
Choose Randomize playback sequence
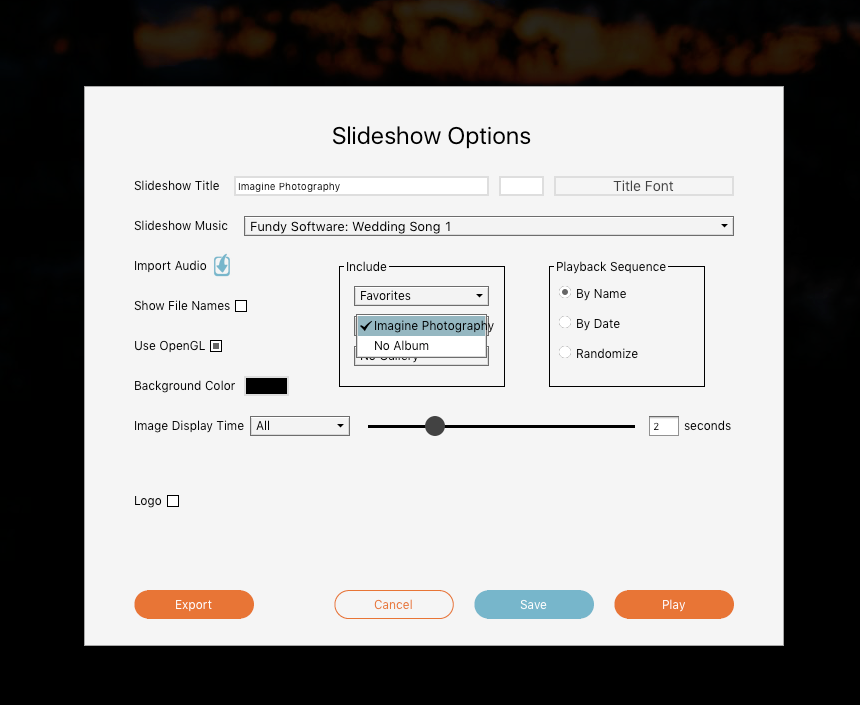pyautogui.click(x=564, y=353)
